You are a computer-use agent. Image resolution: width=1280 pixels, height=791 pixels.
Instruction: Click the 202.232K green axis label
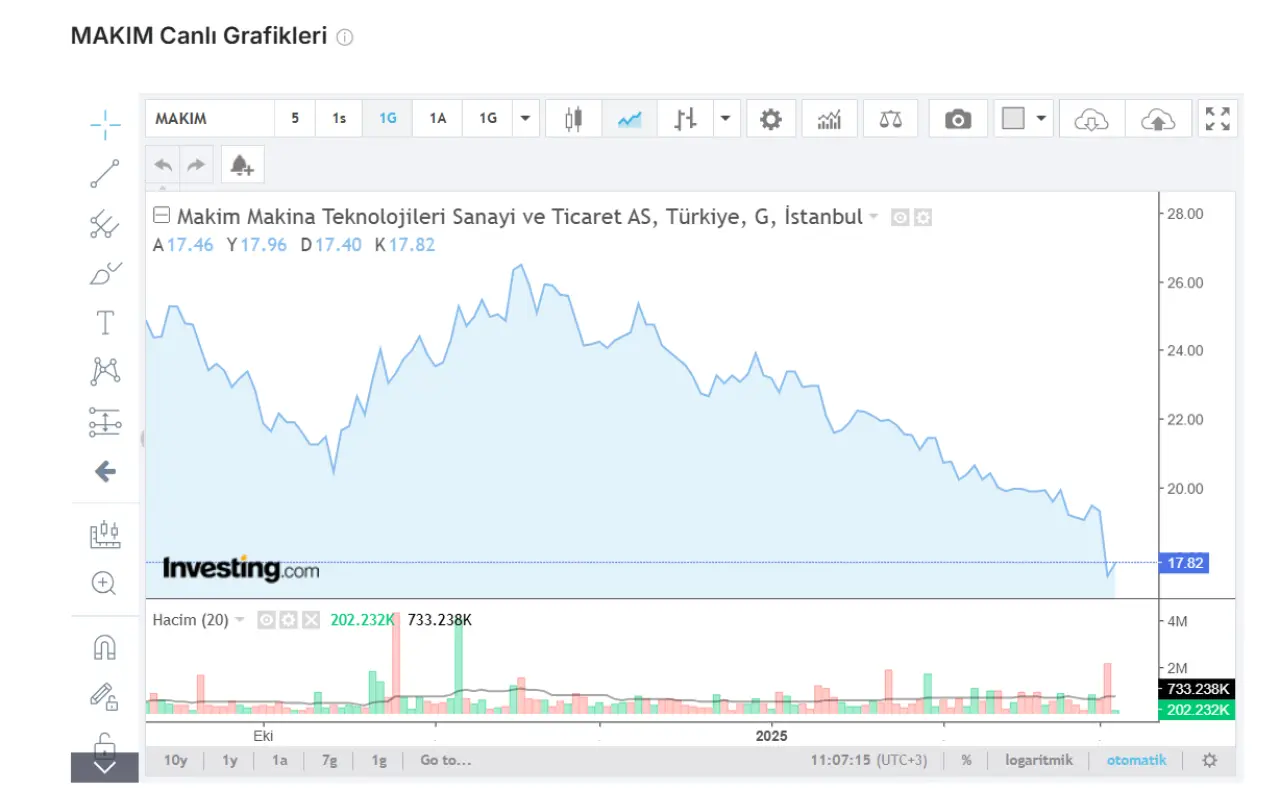(1196, 709)
